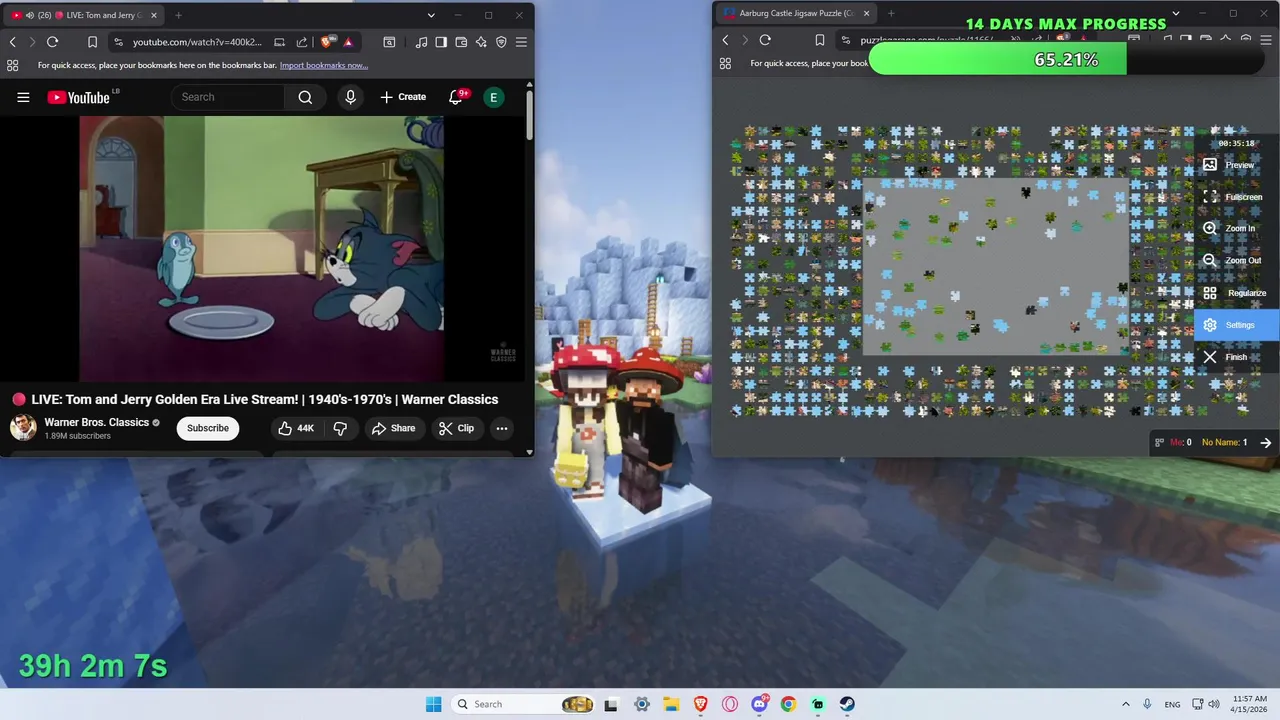Click the Brave Shields lion icon

pos(328,42)
